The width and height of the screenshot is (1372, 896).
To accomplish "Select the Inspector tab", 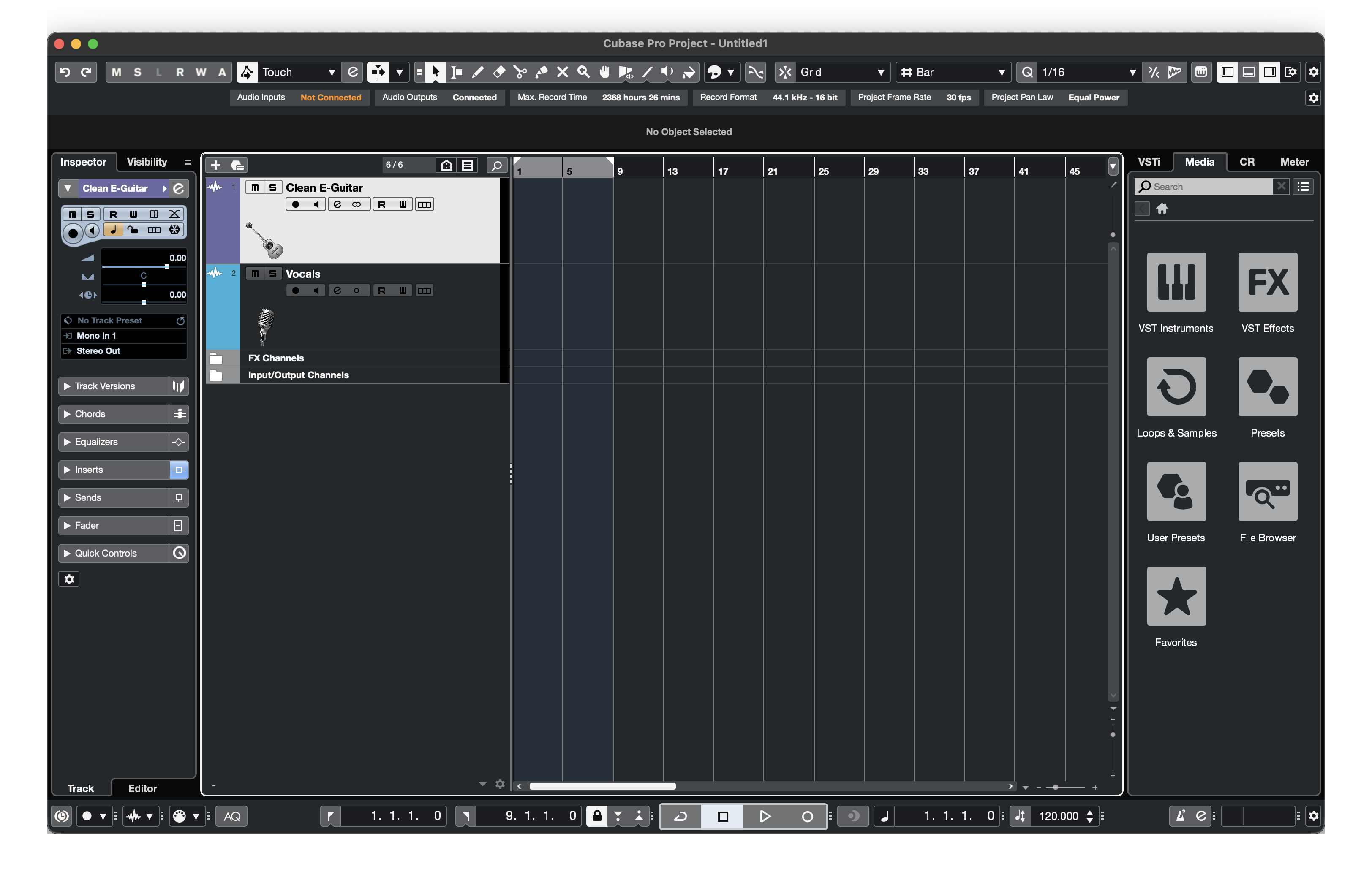I will point(84,162).
